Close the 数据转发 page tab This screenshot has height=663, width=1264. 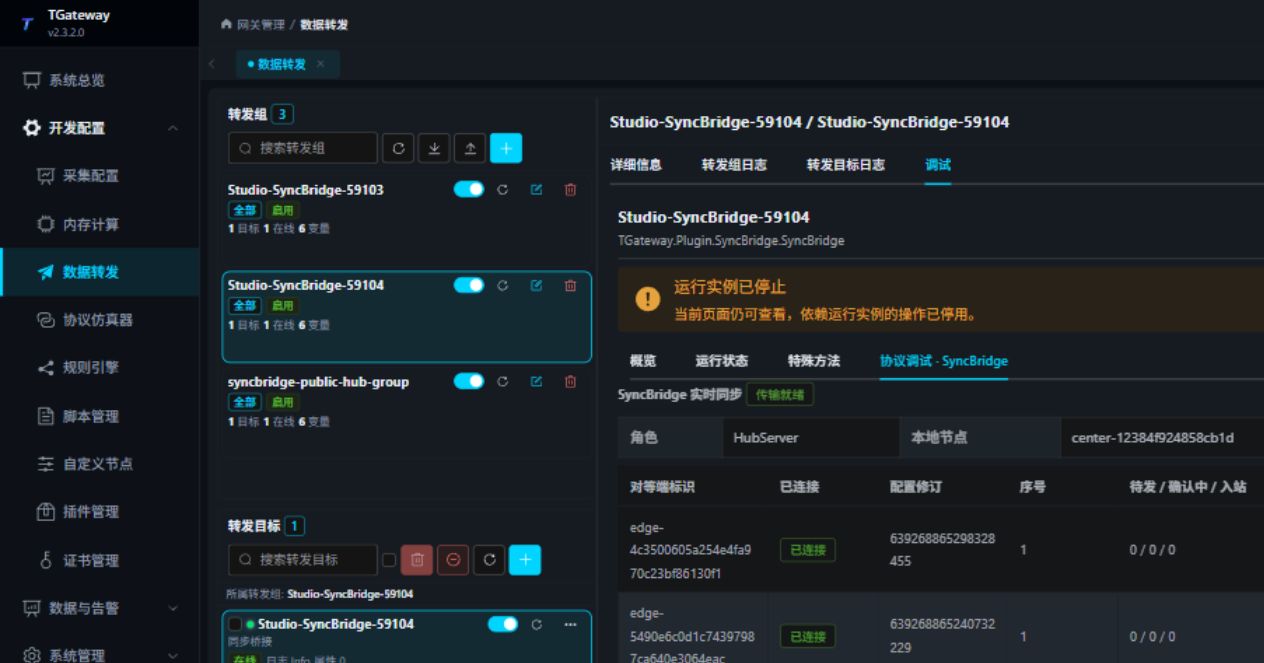pyautogui.click(x=320, y=64)
